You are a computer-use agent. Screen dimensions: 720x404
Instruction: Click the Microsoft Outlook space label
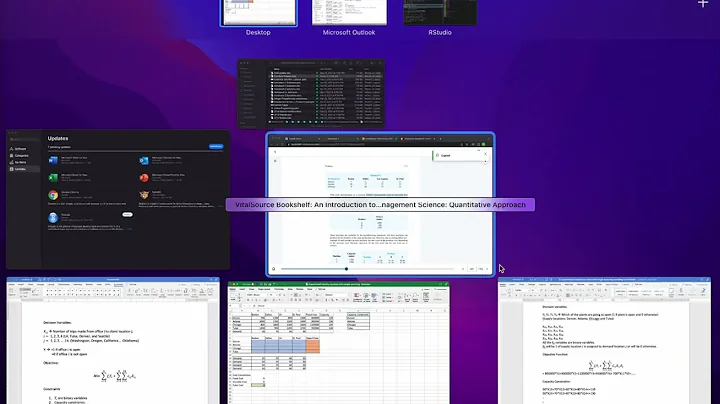coord(349,33)
